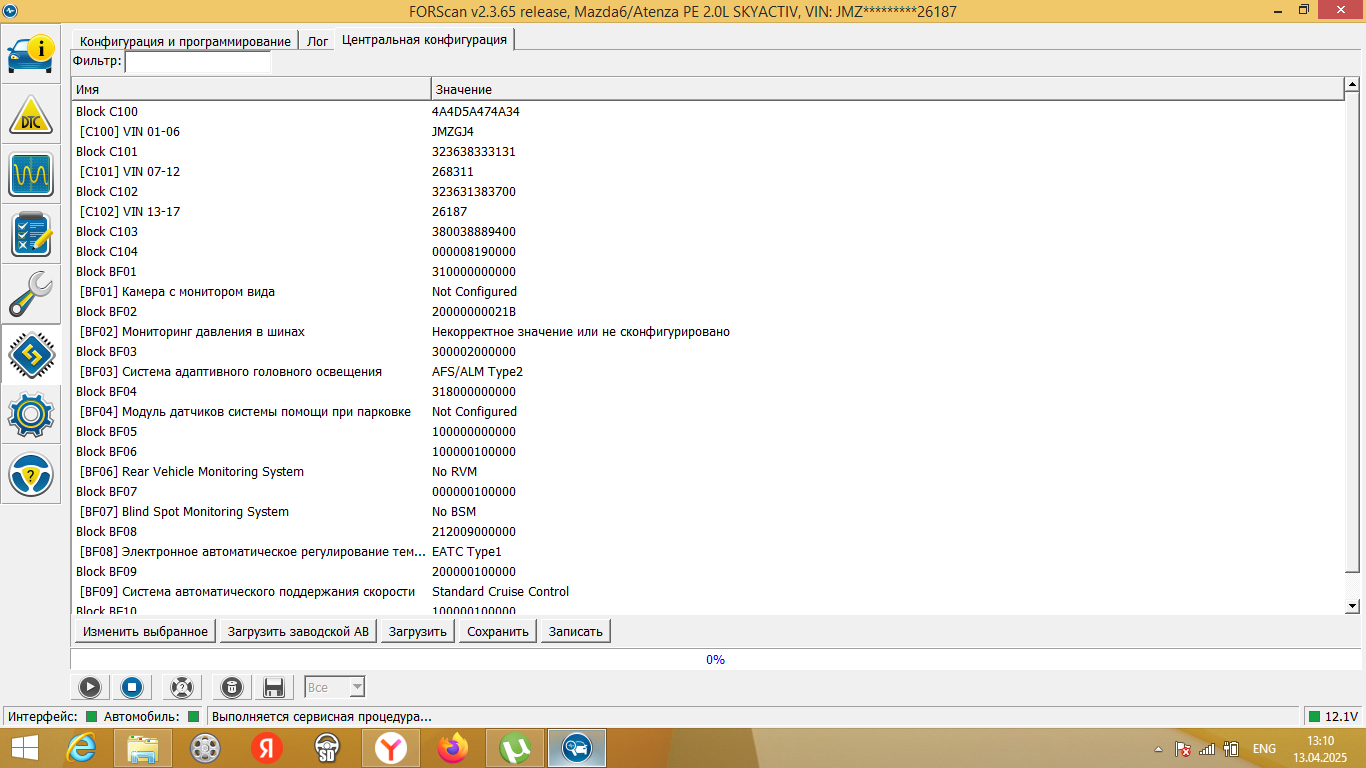
Task: Open the oscilloscope live data section
Action: [31, 175]
